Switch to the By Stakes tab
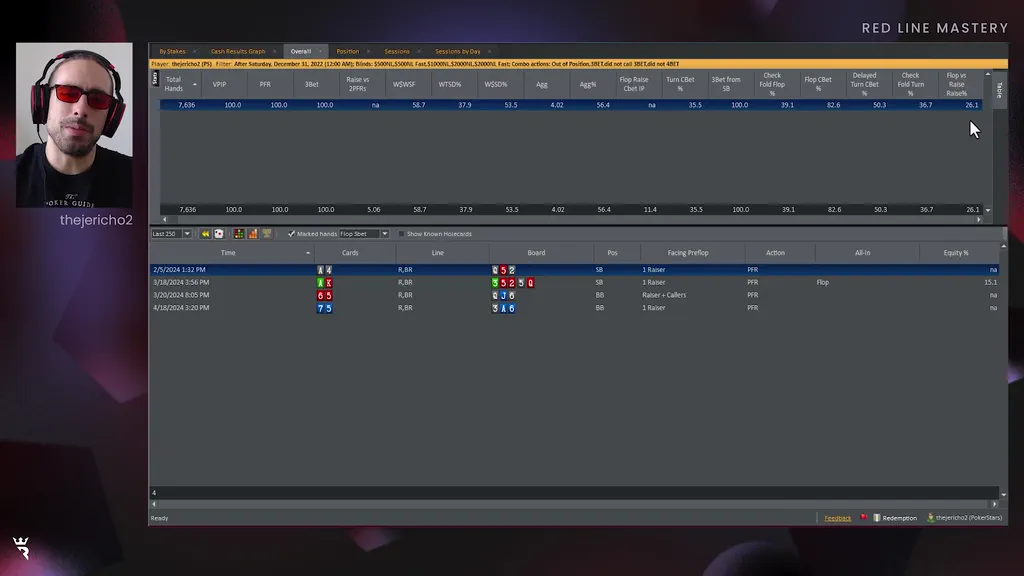The height and width of the screenshot is (576, 1024). pos(172,51)
